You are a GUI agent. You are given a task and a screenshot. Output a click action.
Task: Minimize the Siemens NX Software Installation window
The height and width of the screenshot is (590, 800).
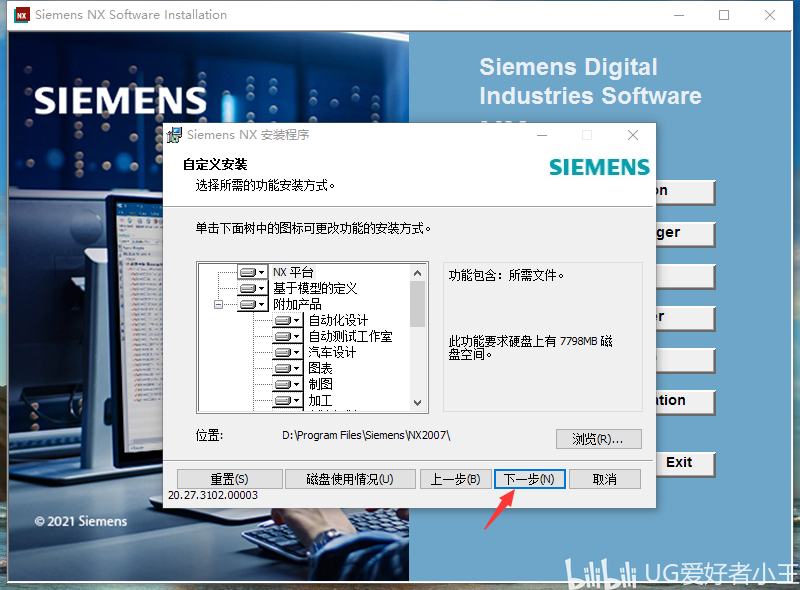[679, 15]
